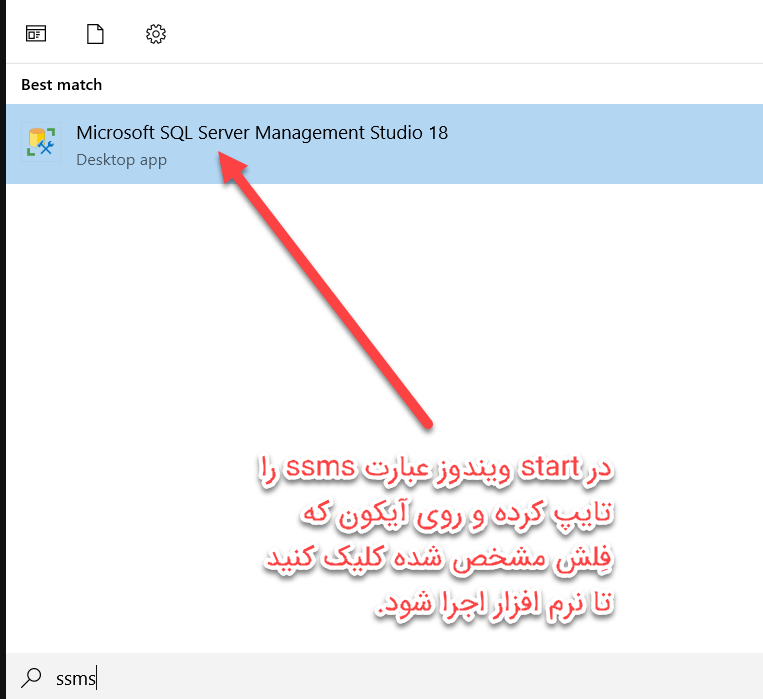The height and width of the screenshot is (699, 763).
Task: Focus the search box containing ssms
Action: point(384,677)
